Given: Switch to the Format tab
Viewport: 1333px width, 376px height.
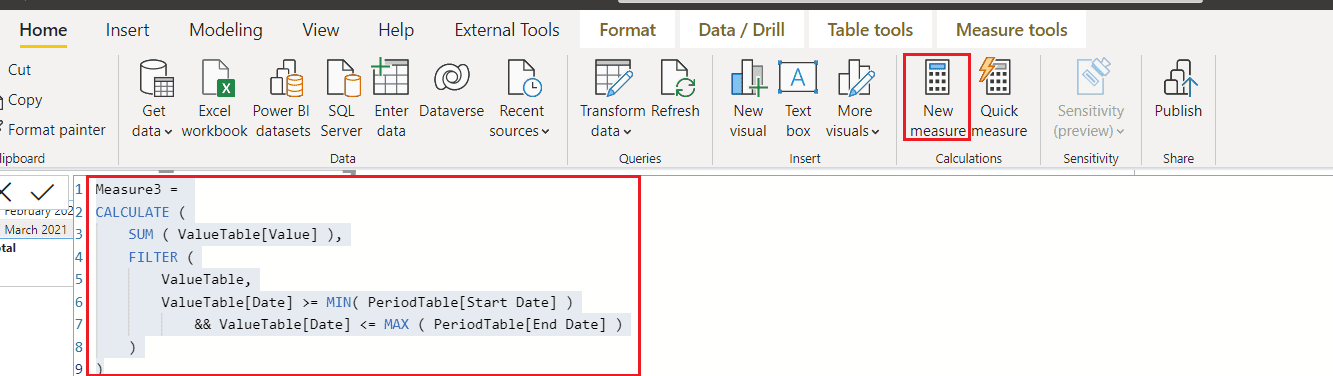Looking at the screenshot, I should tap(628, 30).
